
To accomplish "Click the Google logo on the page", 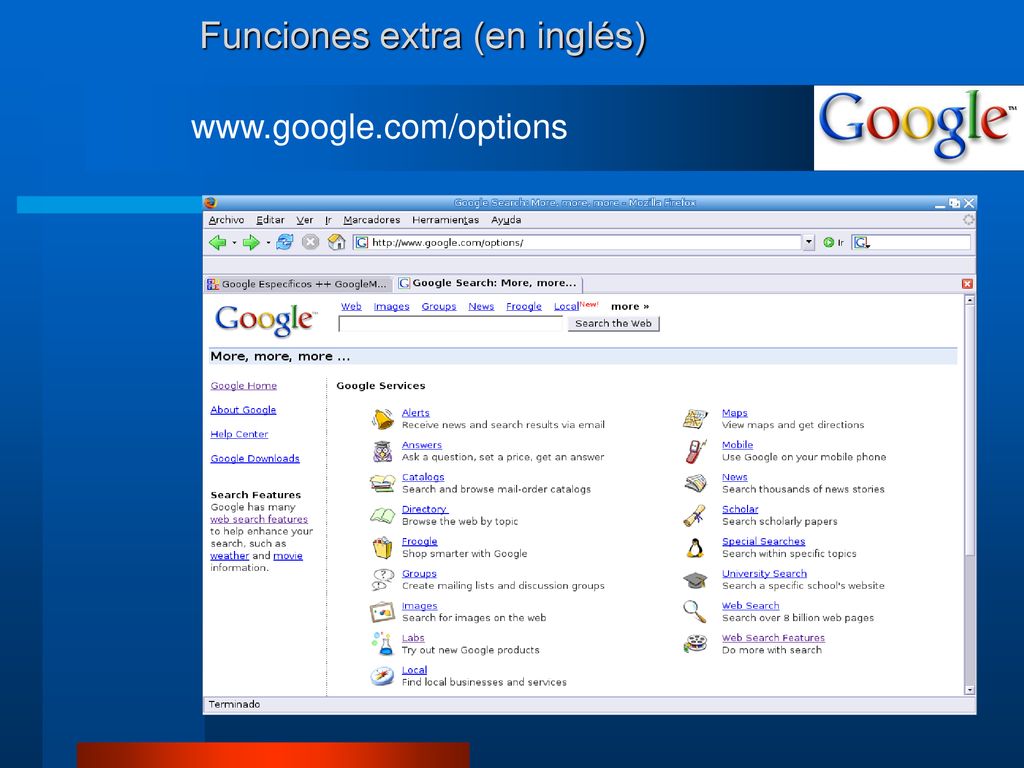I will tap(266, 320).
